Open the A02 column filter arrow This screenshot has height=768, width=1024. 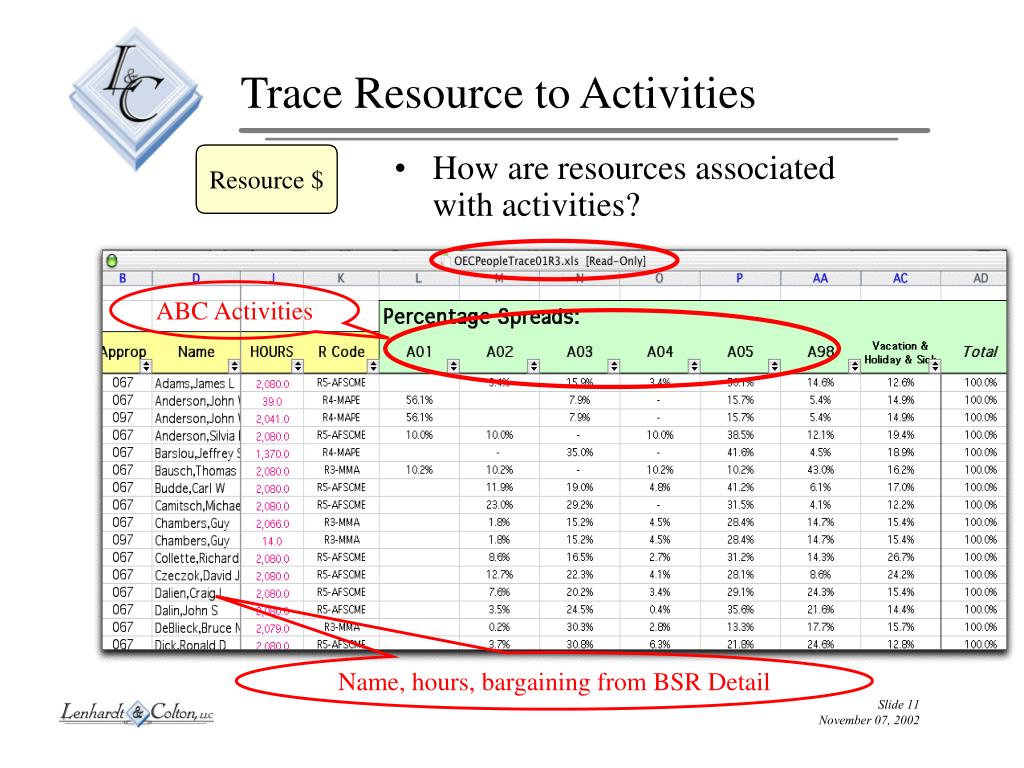pos(534,366)
